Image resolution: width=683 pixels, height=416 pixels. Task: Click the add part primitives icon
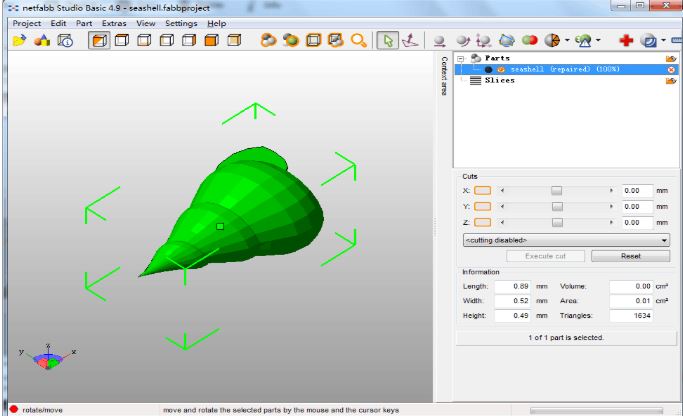tap(42, 41)
